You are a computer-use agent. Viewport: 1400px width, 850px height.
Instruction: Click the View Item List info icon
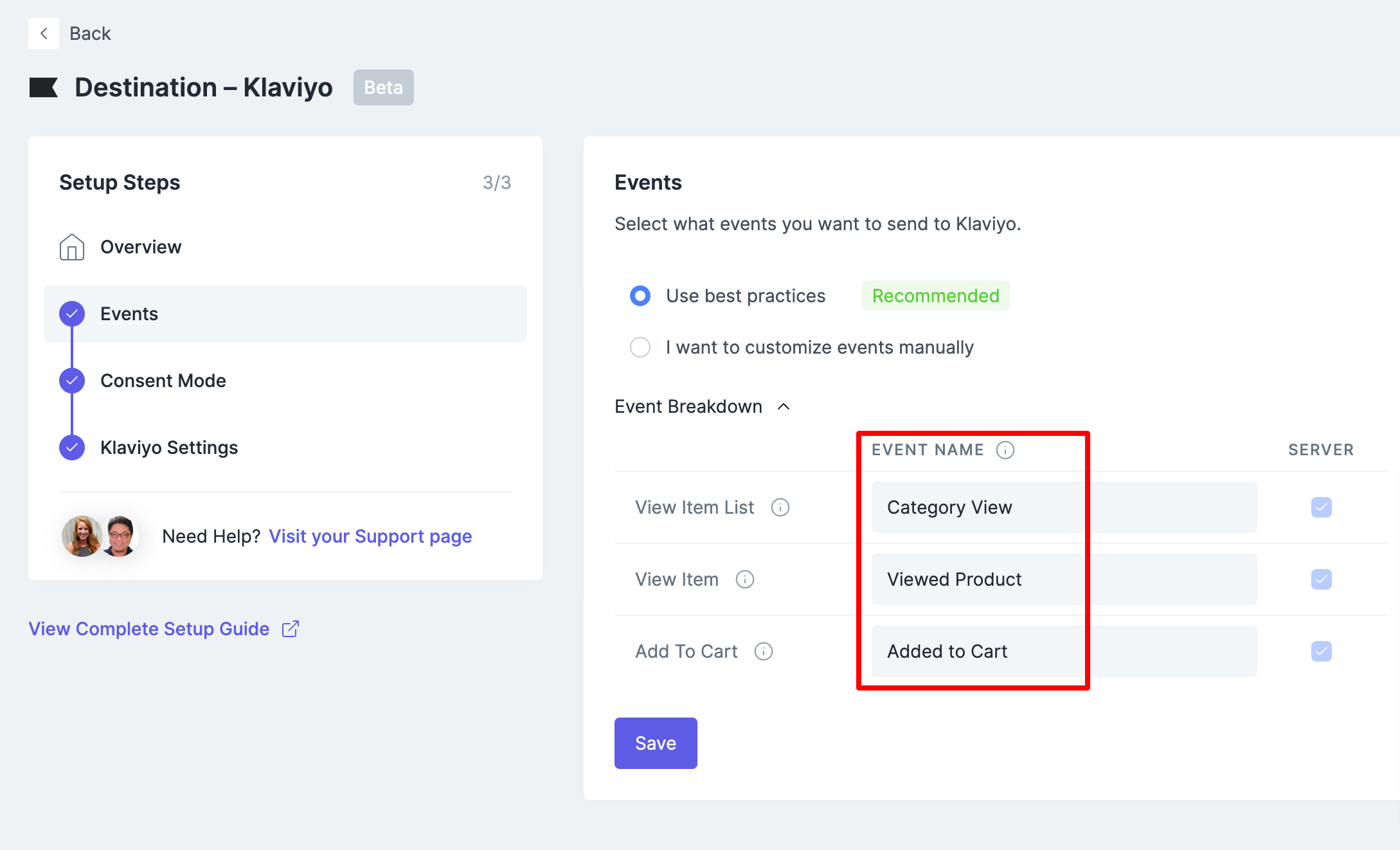pyautogui.click(x=780, y=507)
